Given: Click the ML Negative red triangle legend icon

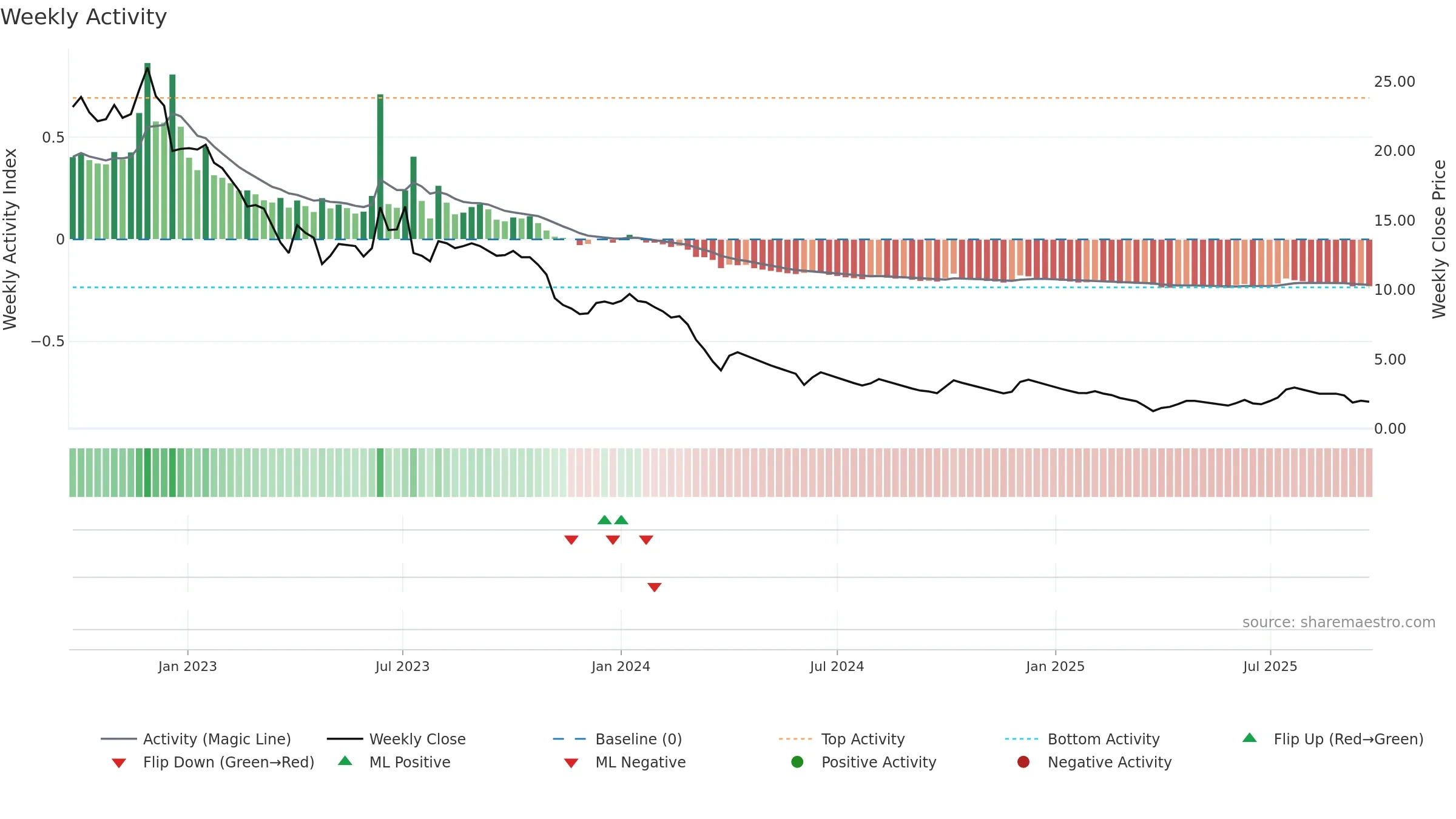Looking at the screenshot, I should tap(571, 763).
